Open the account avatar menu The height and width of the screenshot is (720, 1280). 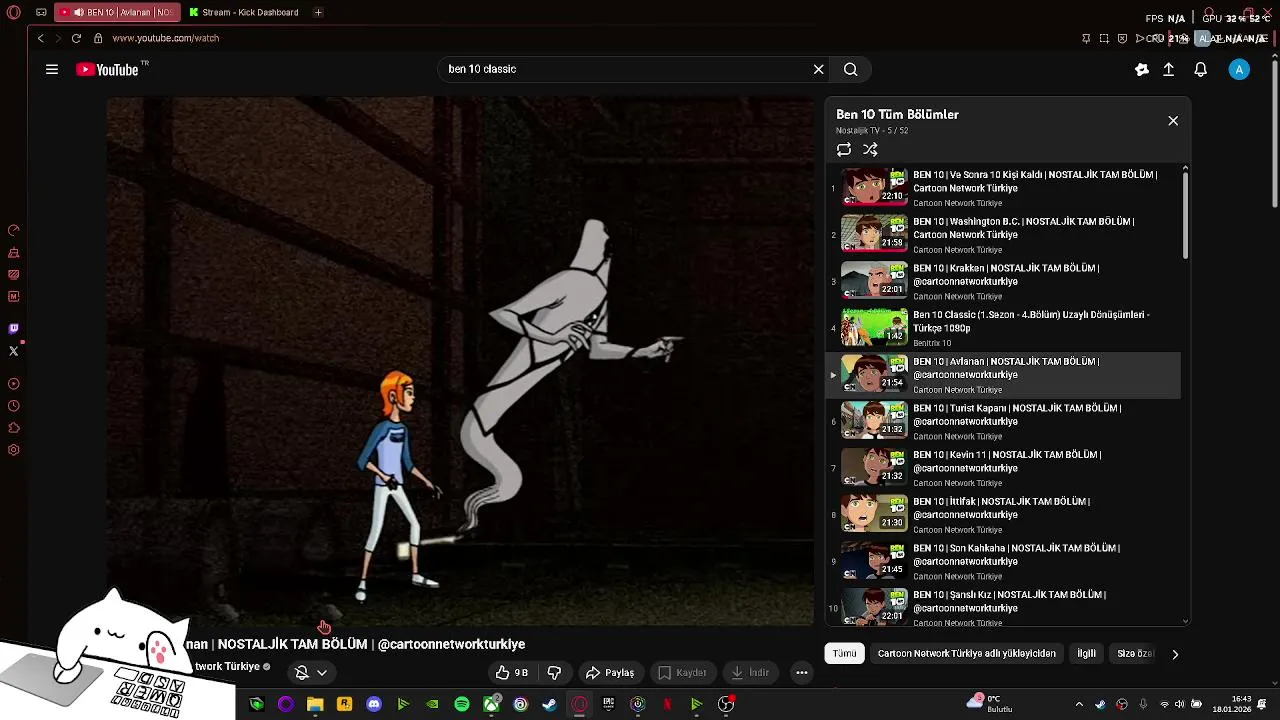click(x=1239, y=69)
